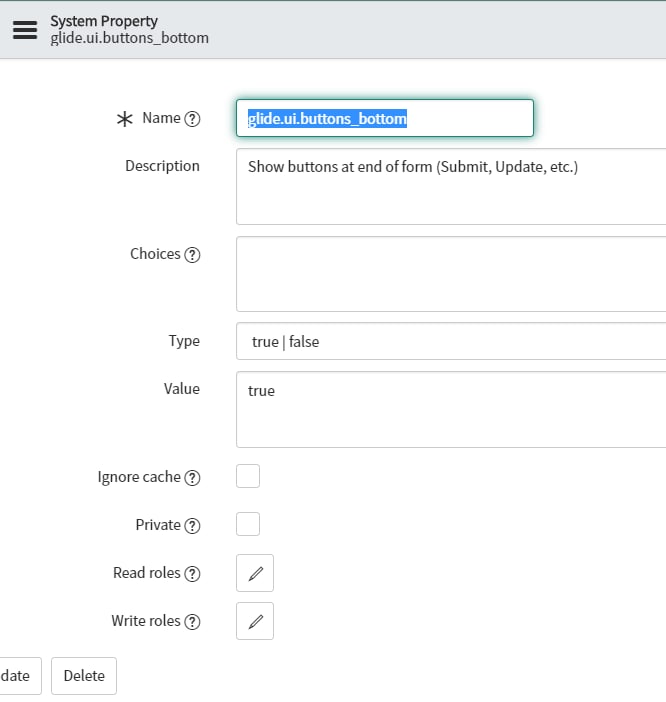This screenshot has height=702, width=666.
Task: Show help for Read roles
Action: 192,574
